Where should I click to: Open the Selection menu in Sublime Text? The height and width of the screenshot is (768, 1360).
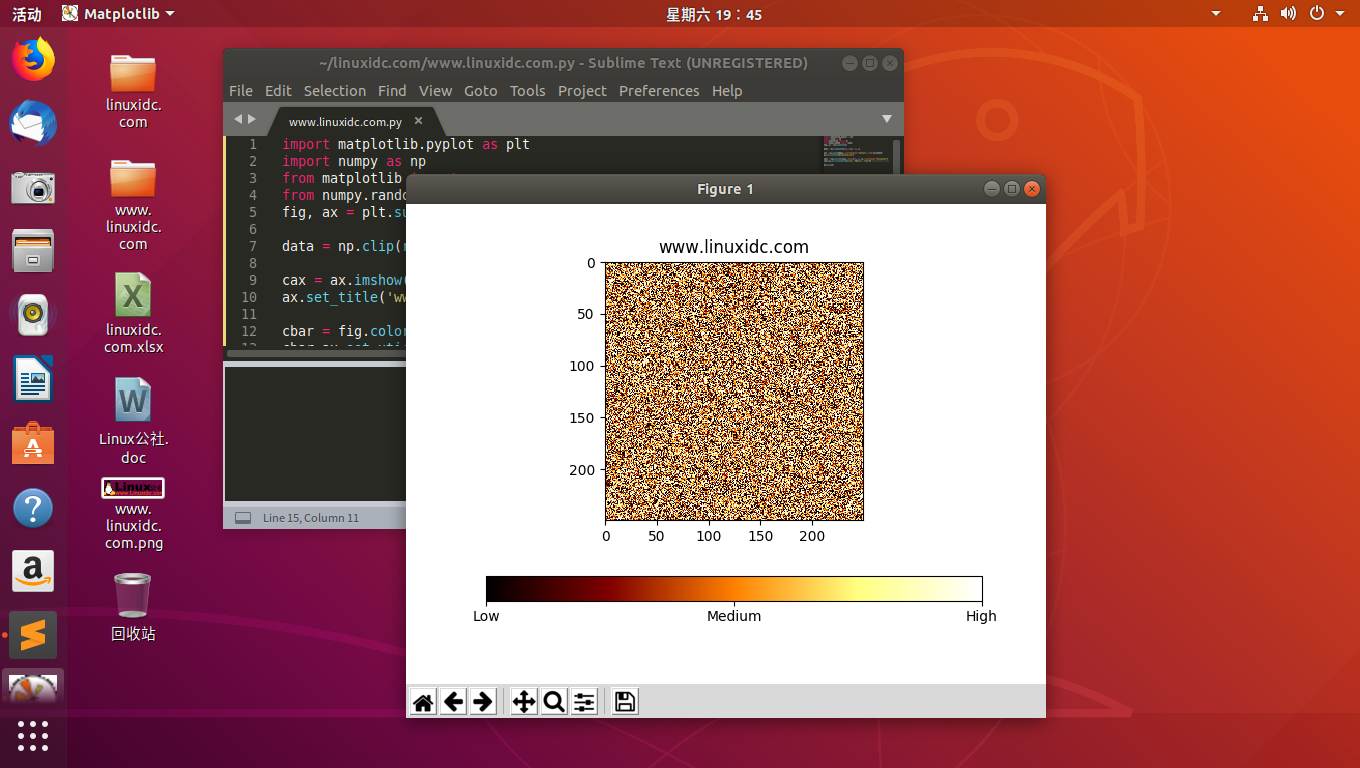pos(335,91)
